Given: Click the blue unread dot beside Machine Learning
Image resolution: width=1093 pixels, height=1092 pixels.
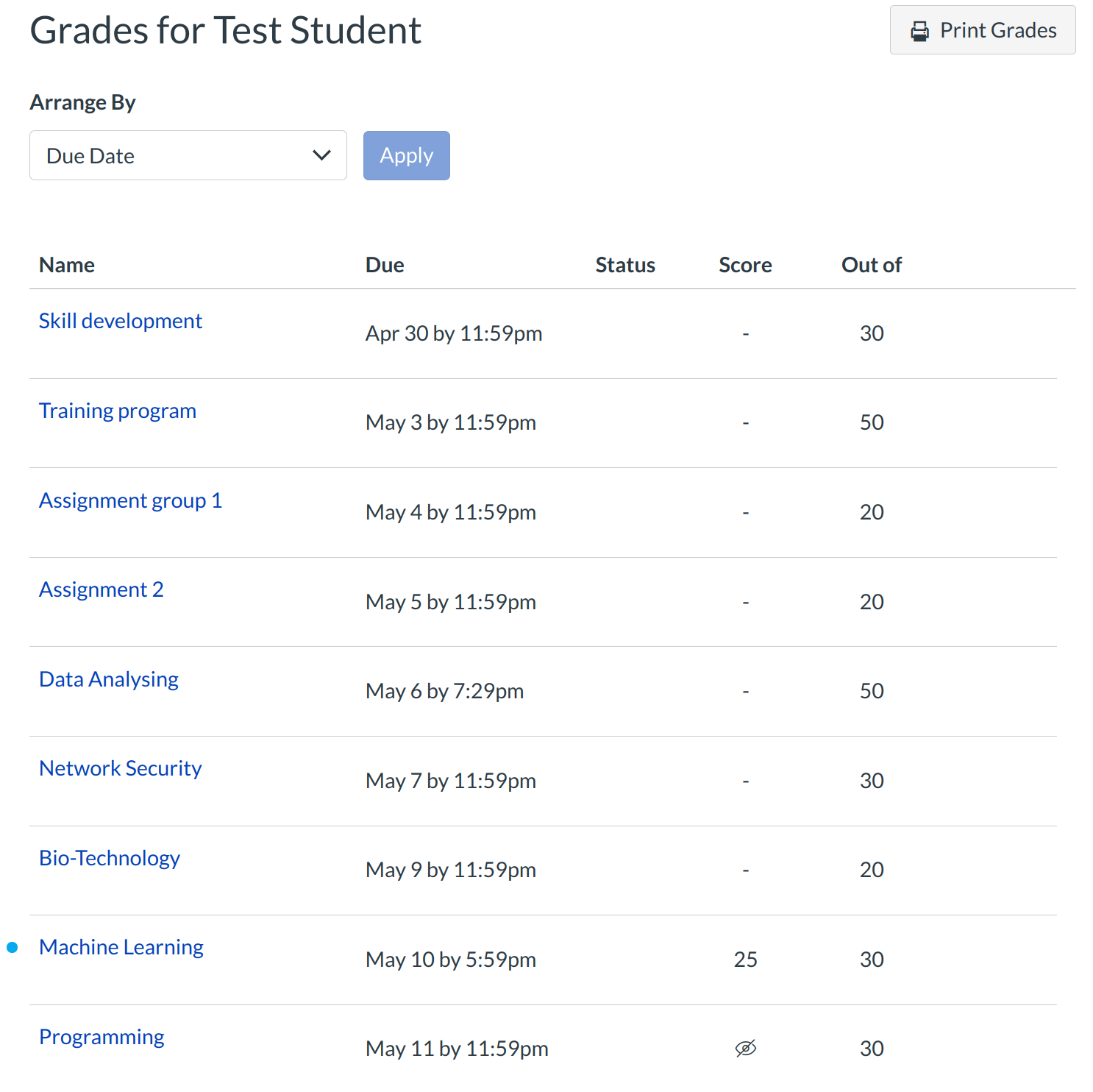Looking at the screenshot, I should tap(13, 948).
